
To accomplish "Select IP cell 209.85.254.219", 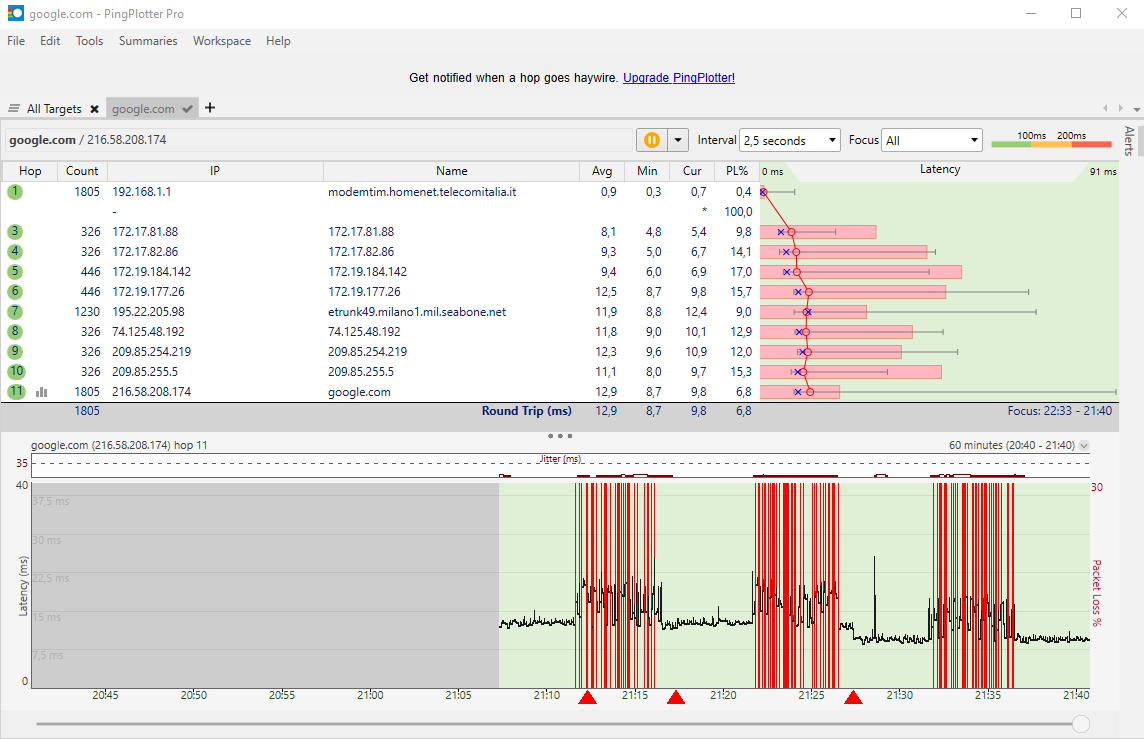I will [x=152, y=352].
